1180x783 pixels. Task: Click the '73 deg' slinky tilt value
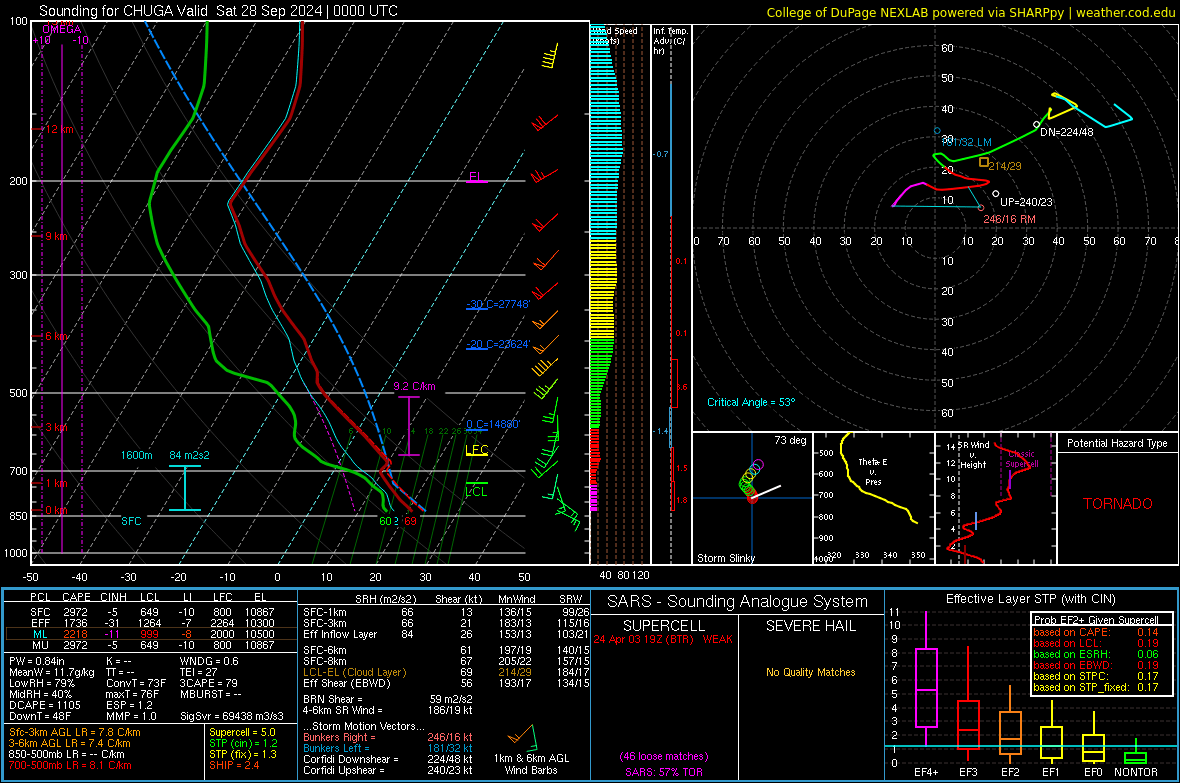(790, 440)
